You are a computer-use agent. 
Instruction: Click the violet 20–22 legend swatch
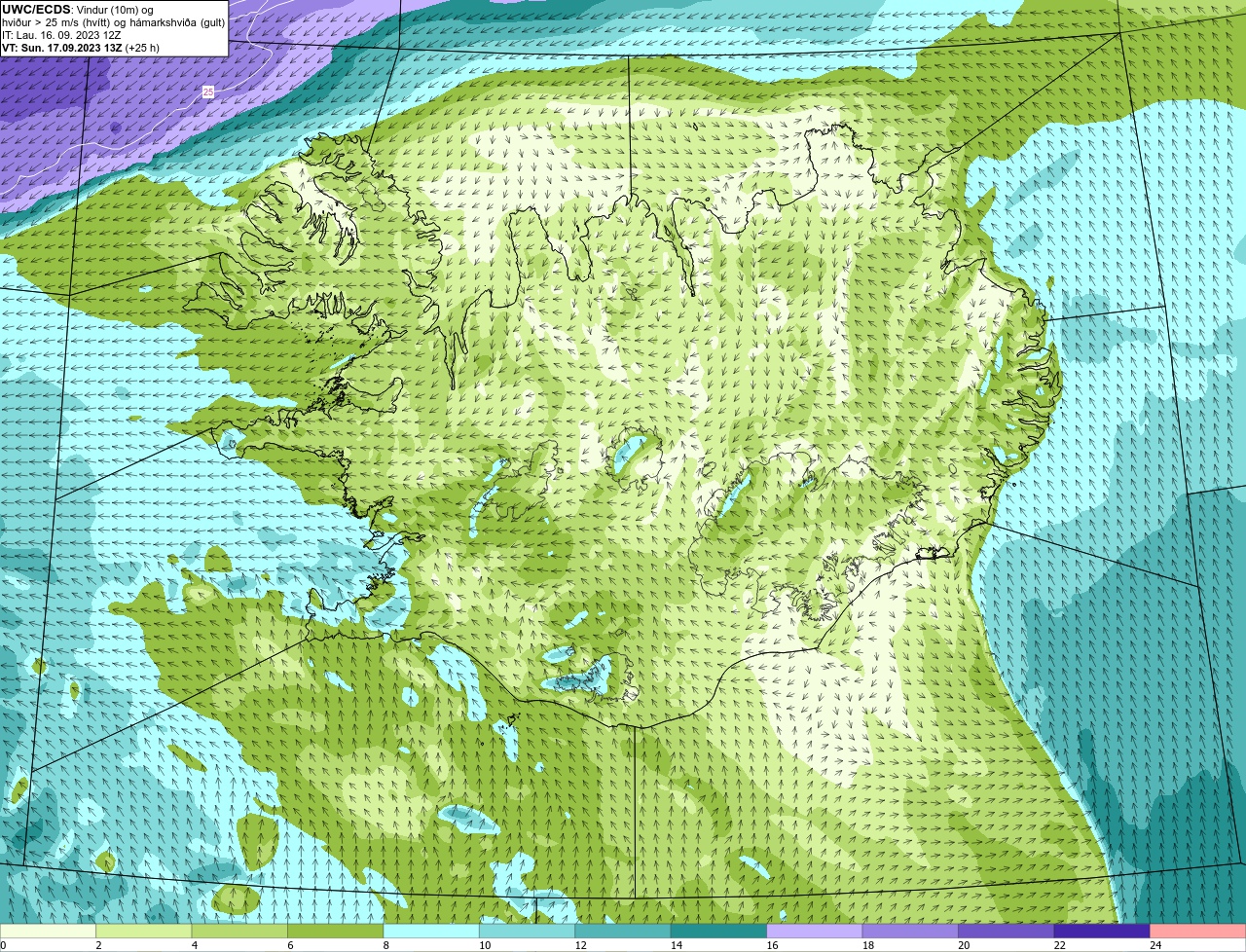[x=1006, y=932]
